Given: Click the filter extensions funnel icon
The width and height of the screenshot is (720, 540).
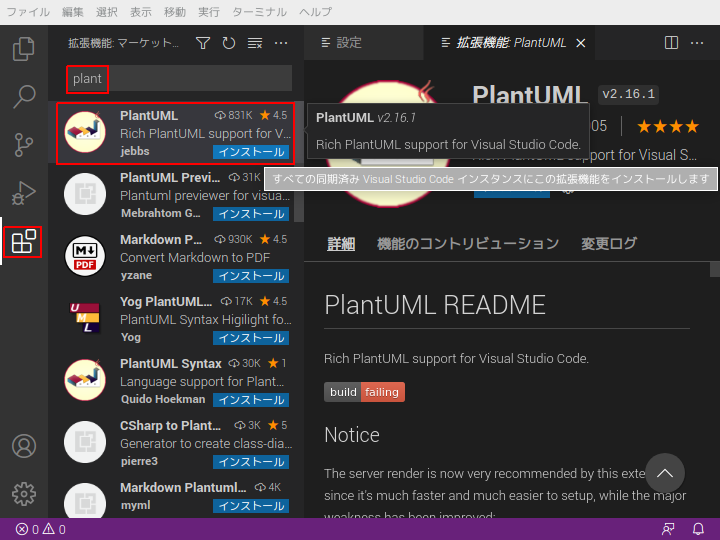Looking at the screenshot, I should 203,43.
